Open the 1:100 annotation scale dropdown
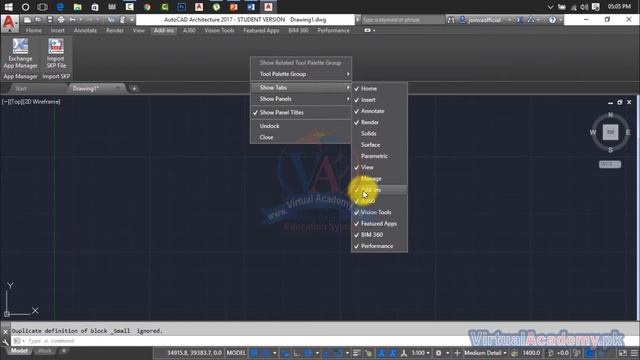This screenshot has height=360, width=640. [420, 353]
